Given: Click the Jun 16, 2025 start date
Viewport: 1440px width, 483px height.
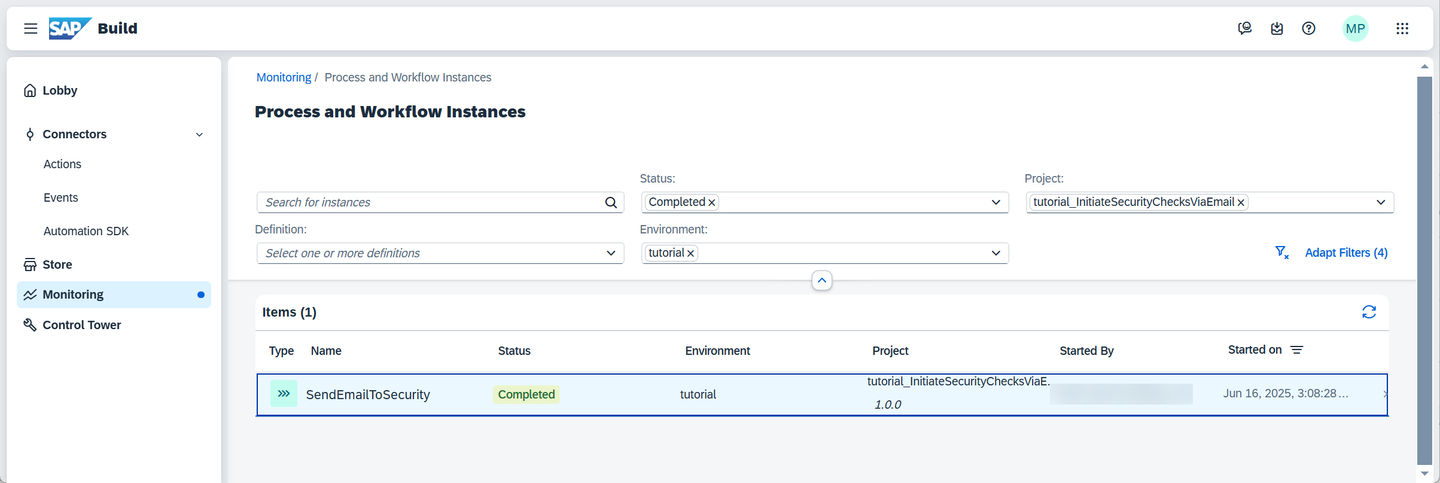Looking at the screenshot, I should [1286, 394].
